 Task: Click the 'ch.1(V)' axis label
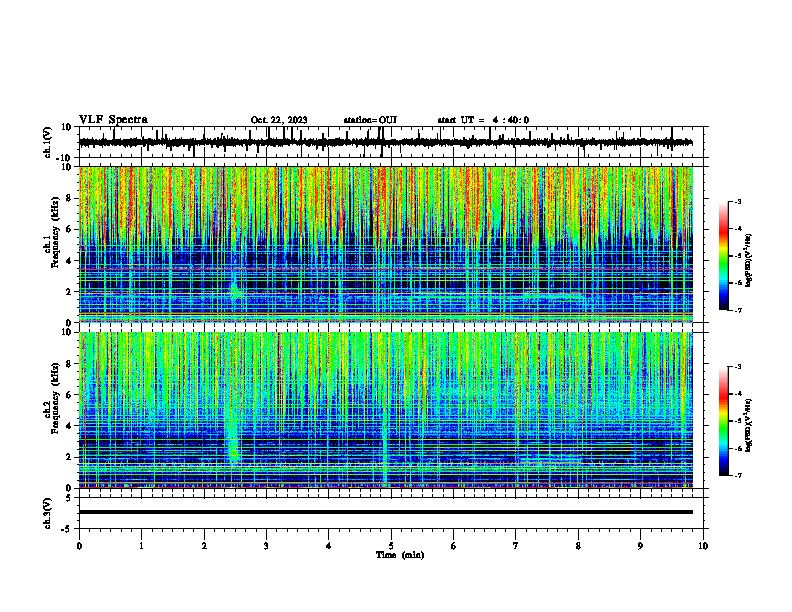pos(48,142)
